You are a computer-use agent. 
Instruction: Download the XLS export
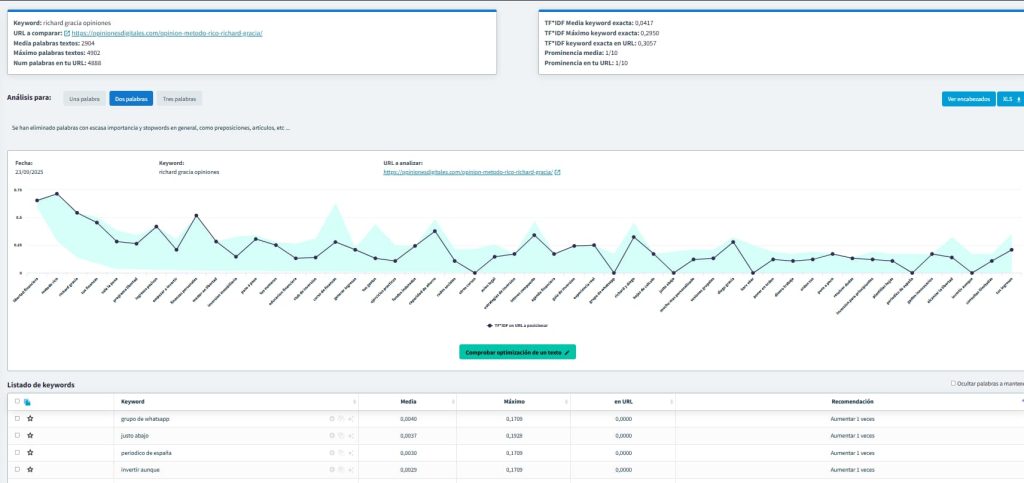coord(1010,99)
